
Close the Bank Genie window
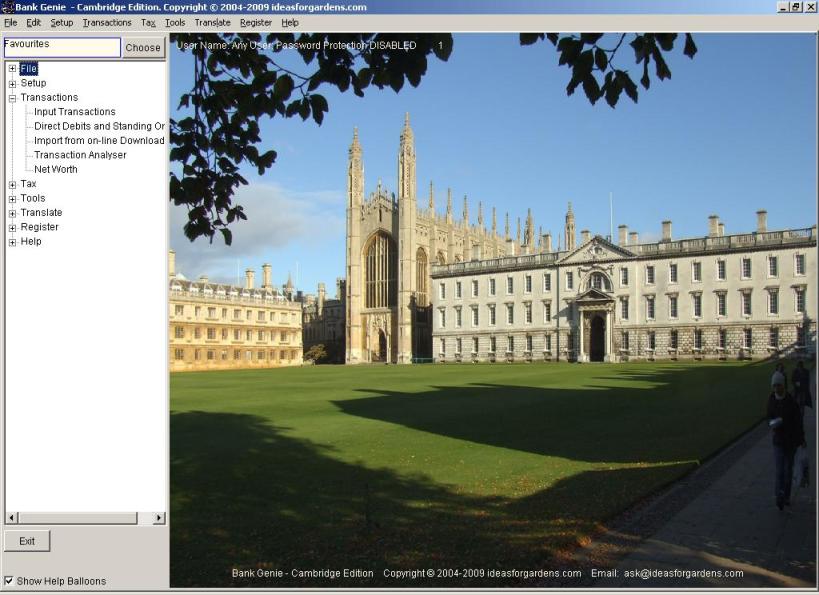tap(809, 7)
